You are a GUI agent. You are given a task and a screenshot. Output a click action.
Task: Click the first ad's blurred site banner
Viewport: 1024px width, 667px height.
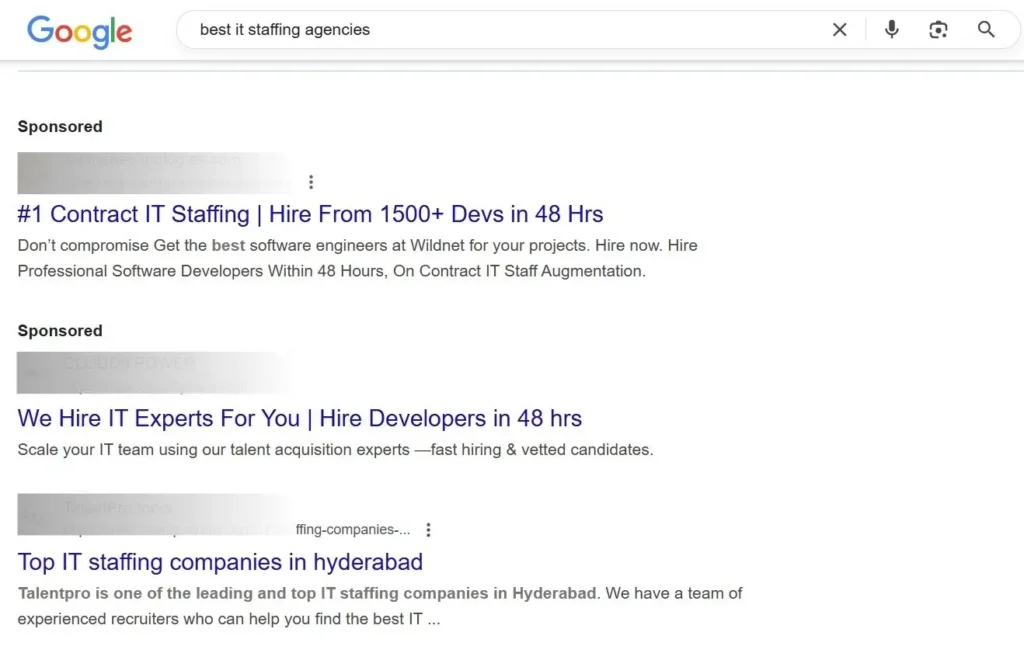tap(154, 172)
